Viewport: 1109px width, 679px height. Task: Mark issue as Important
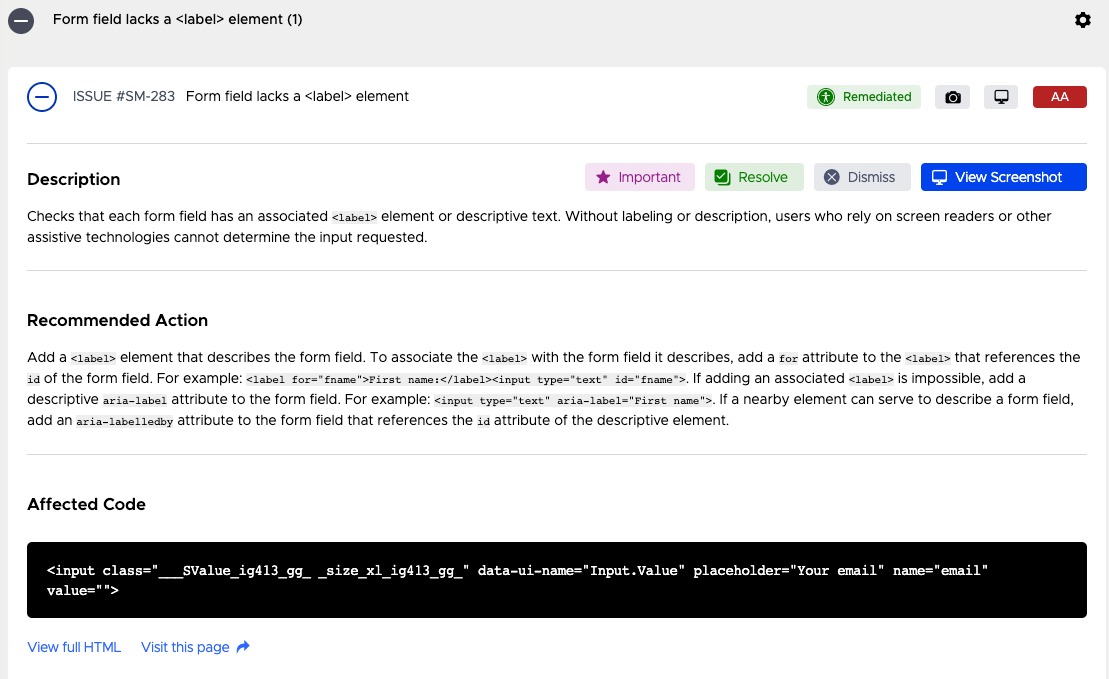pyautogui.click(x=640, y=177)
